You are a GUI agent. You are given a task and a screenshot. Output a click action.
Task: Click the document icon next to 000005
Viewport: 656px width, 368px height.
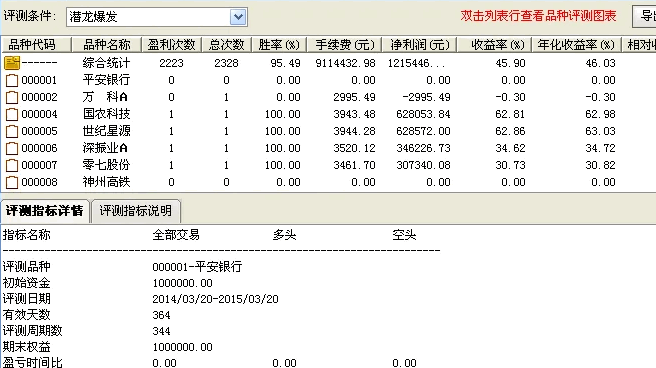pyautogui.click(x=12, y=131)
